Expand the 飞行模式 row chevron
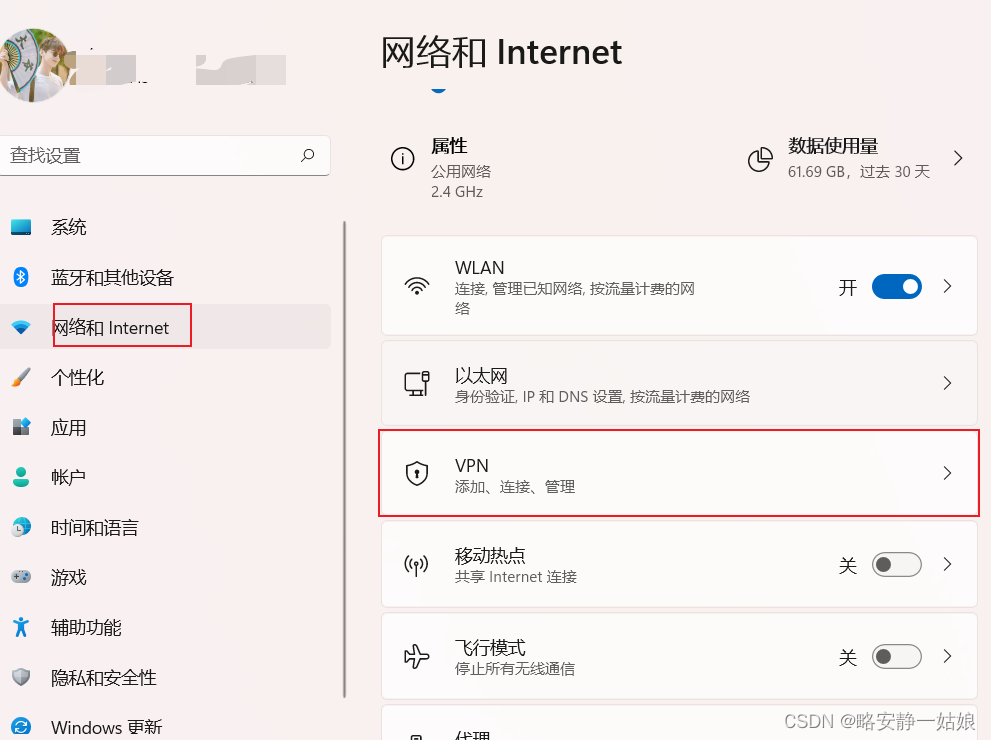 [x=947, y=657]
